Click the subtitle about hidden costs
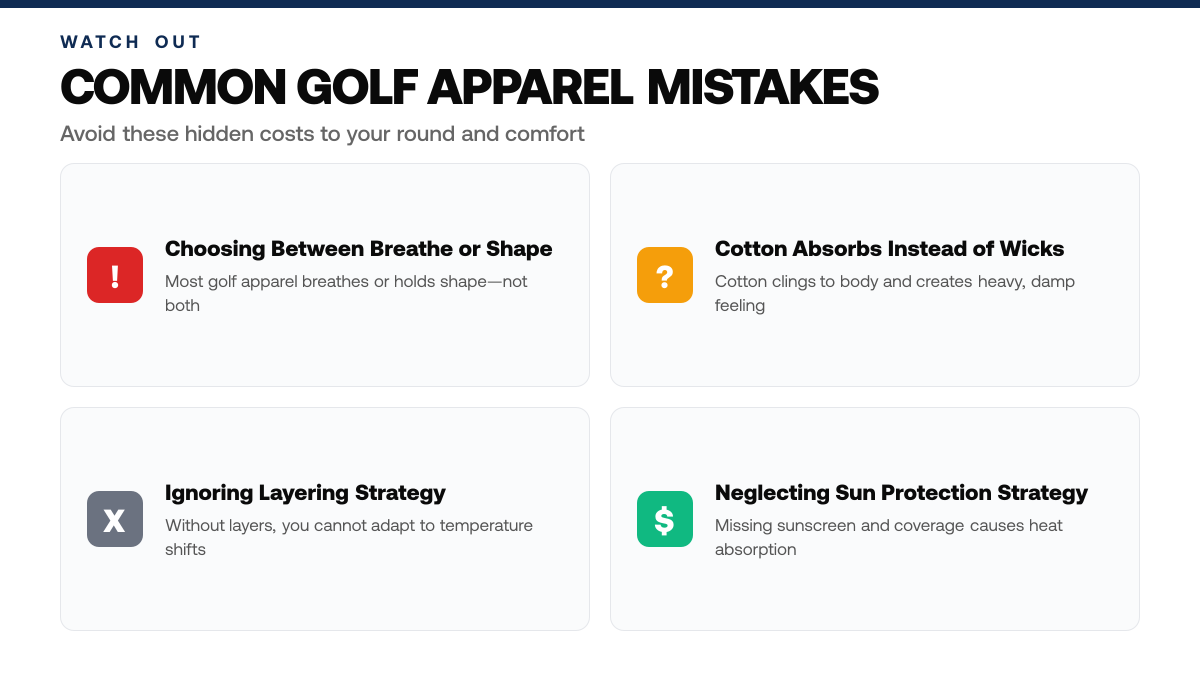1200x675 pixels. click(x=322, y=134)
